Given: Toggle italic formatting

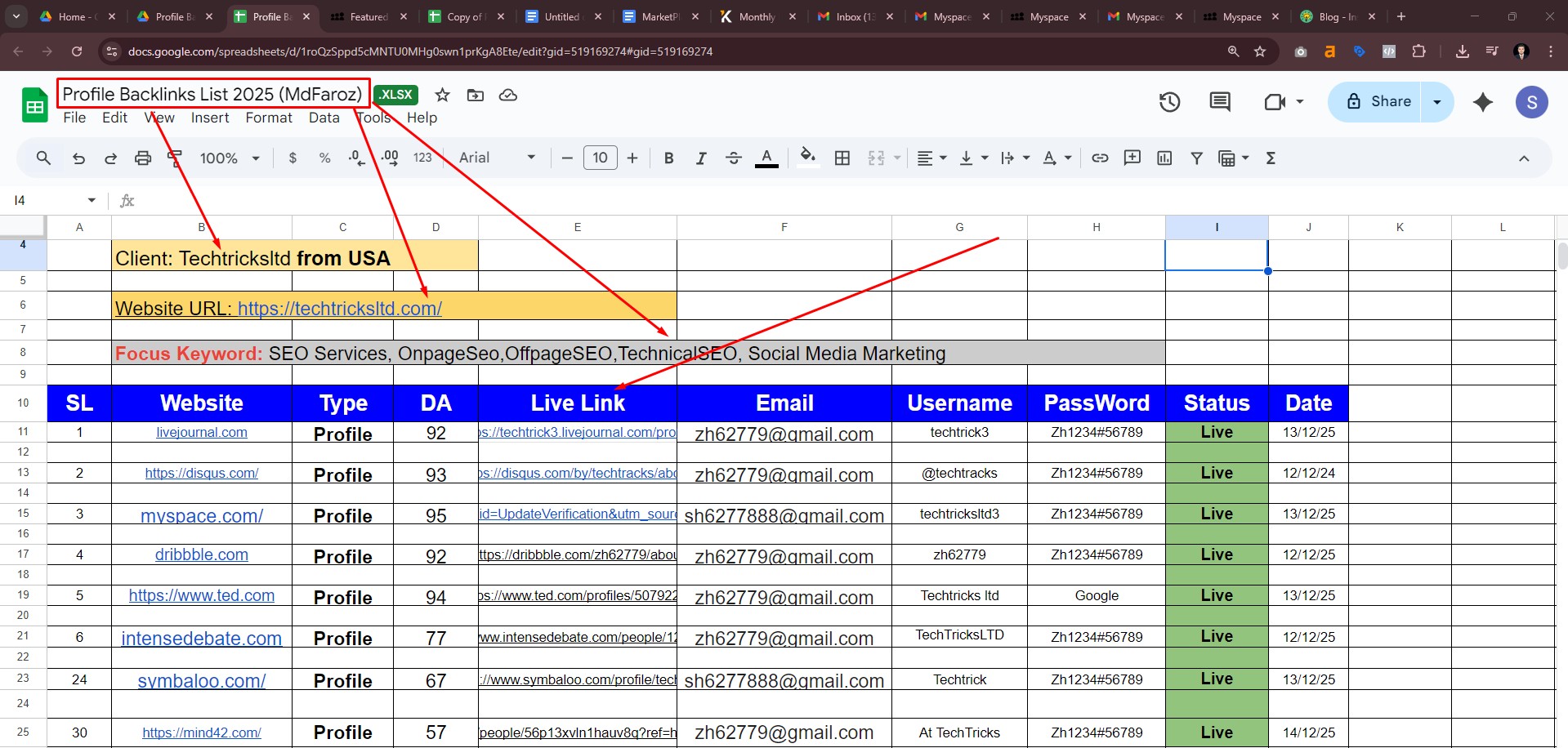Looking at the screenshot, I should pyautogui.click(x=700, y=158).
